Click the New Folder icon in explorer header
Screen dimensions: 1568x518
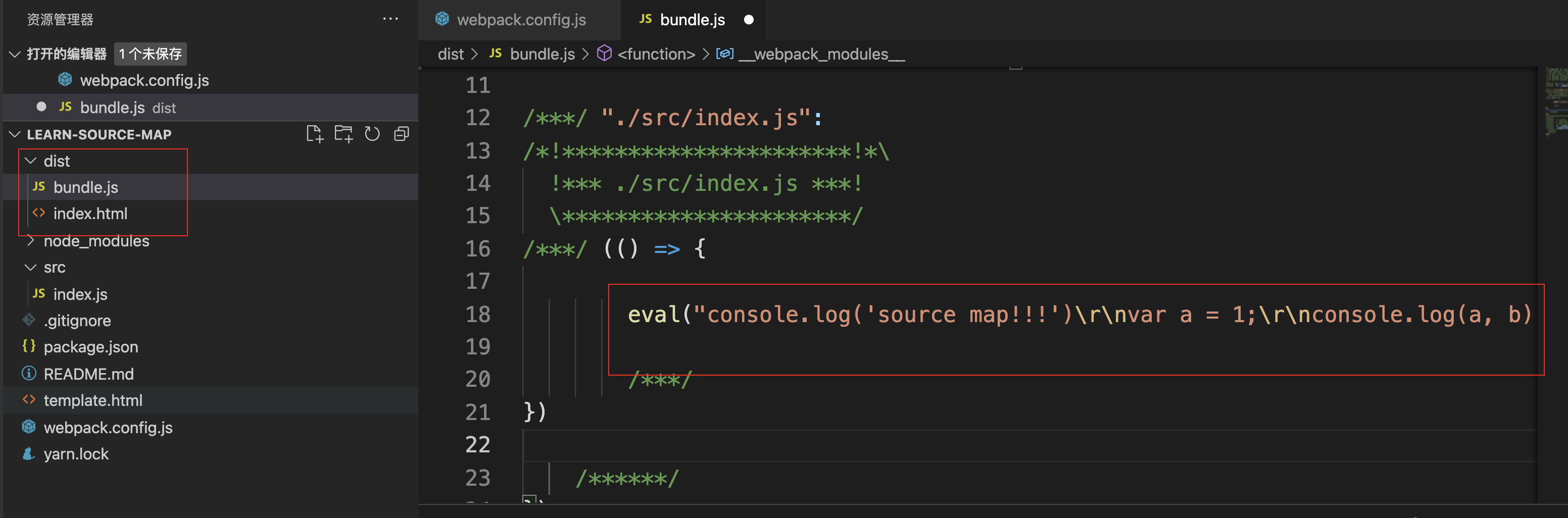pyautogui.click(x=344, y=134)
